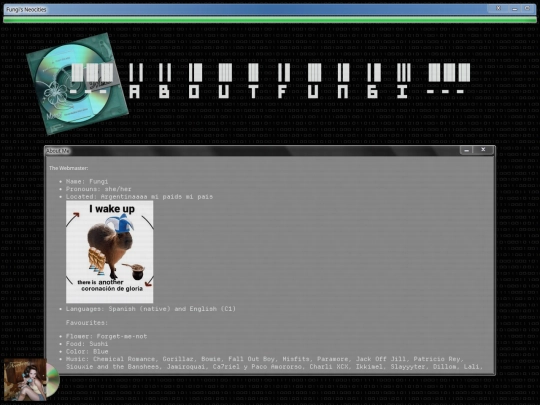Click the 'Located: Argentinaaaa' line
540x405 pixels.
tap(139, 197)
